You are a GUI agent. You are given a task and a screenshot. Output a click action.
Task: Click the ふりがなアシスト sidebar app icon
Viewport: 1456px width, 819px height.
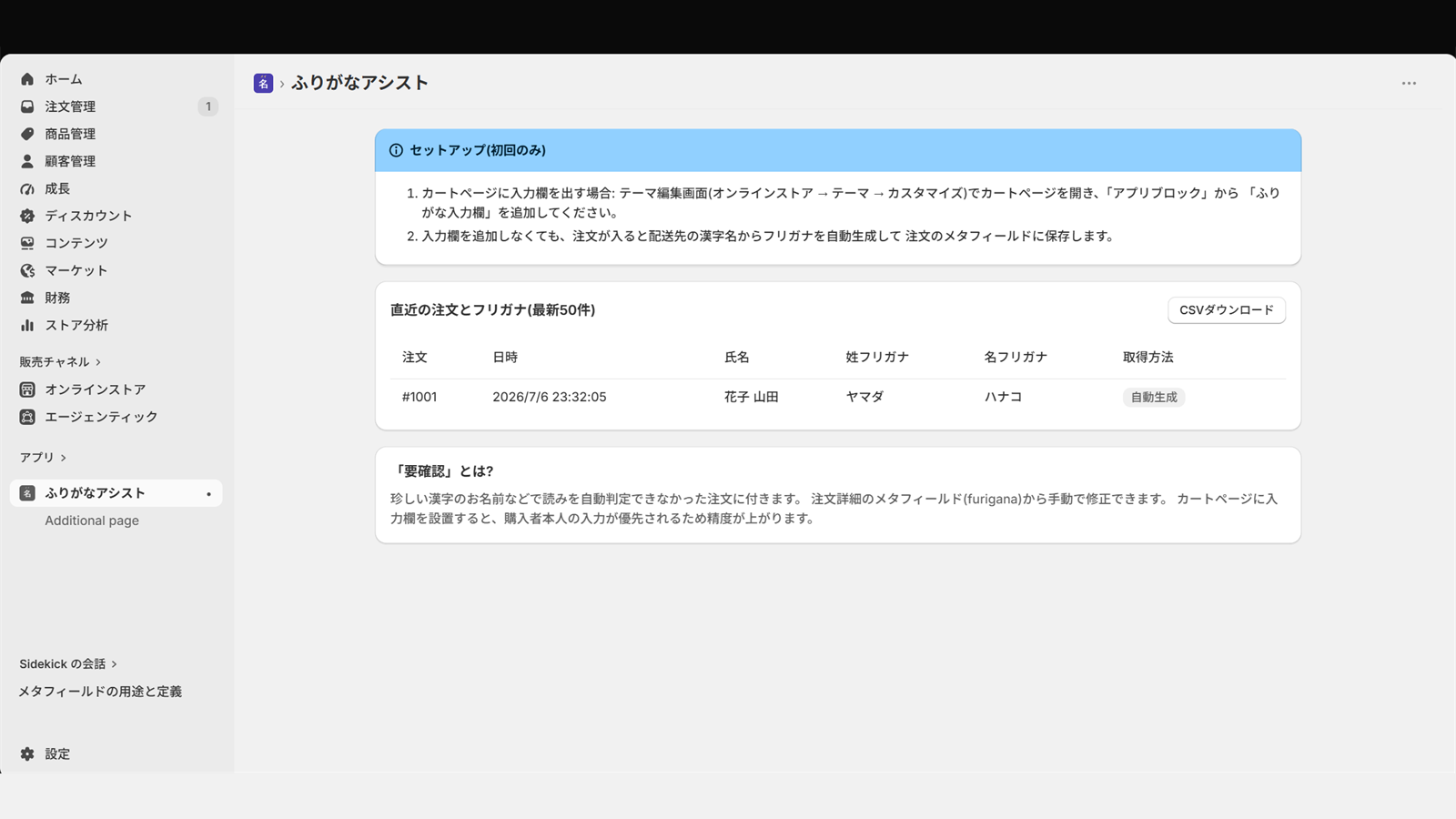point(27,493)
